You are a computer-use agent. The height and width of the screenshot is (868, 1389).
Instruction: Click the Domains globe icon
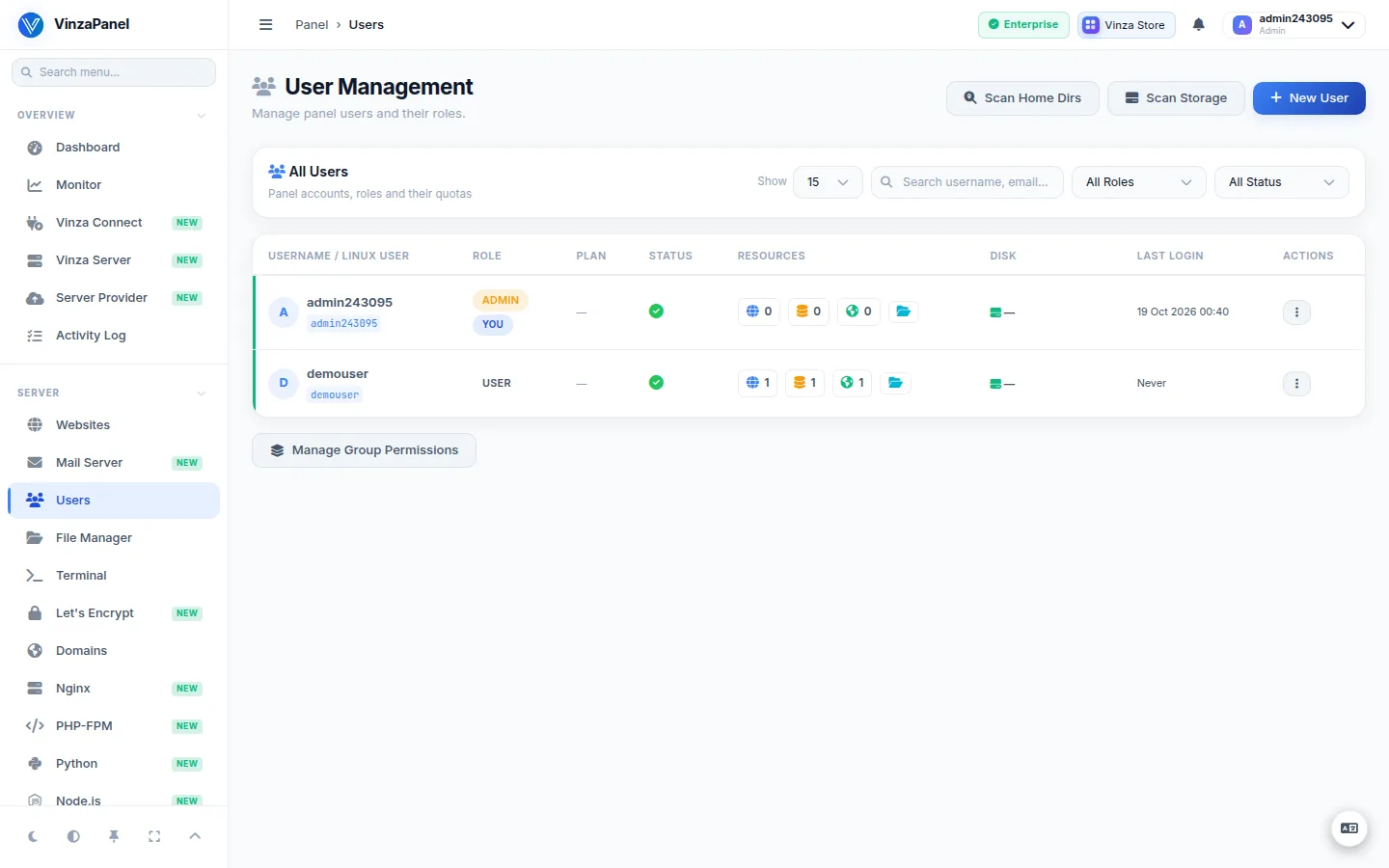(35, 651)
